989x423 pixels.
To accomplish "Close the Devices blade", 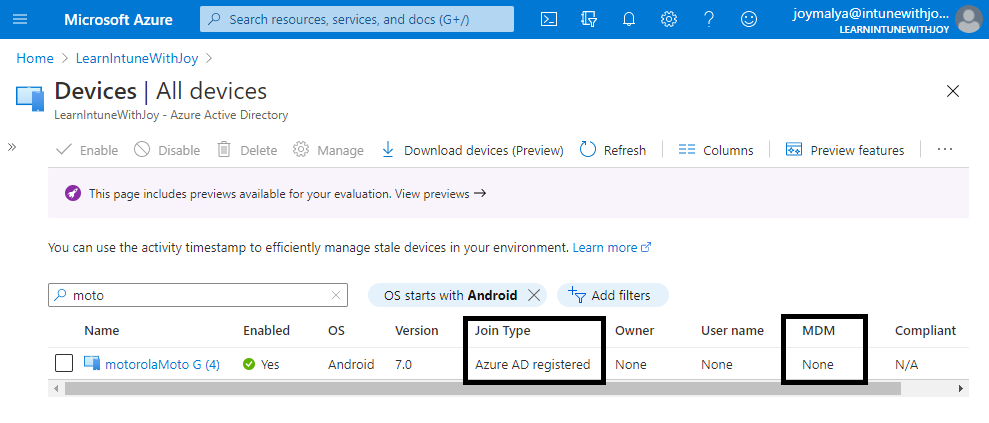I will tap(953, 91).
